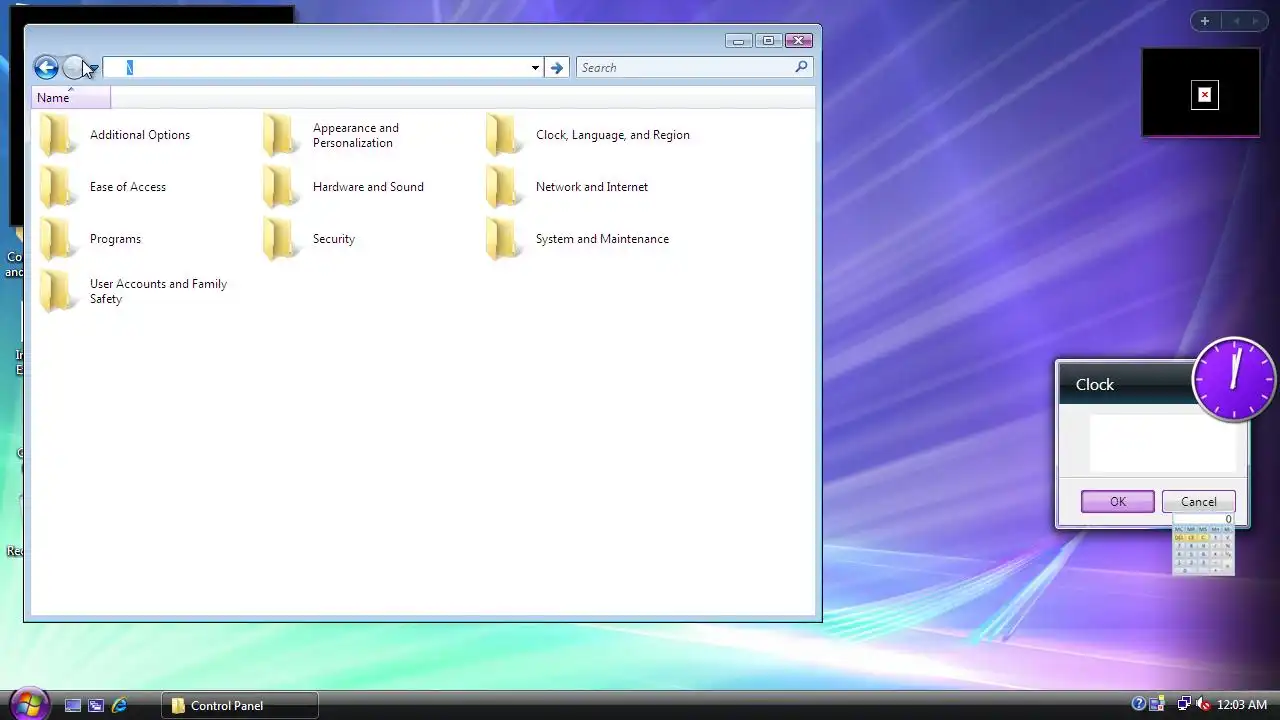The image size is (1280, 720).
Task: Click the sidebar previous gadgets arrow
Action: [1236, 21]
